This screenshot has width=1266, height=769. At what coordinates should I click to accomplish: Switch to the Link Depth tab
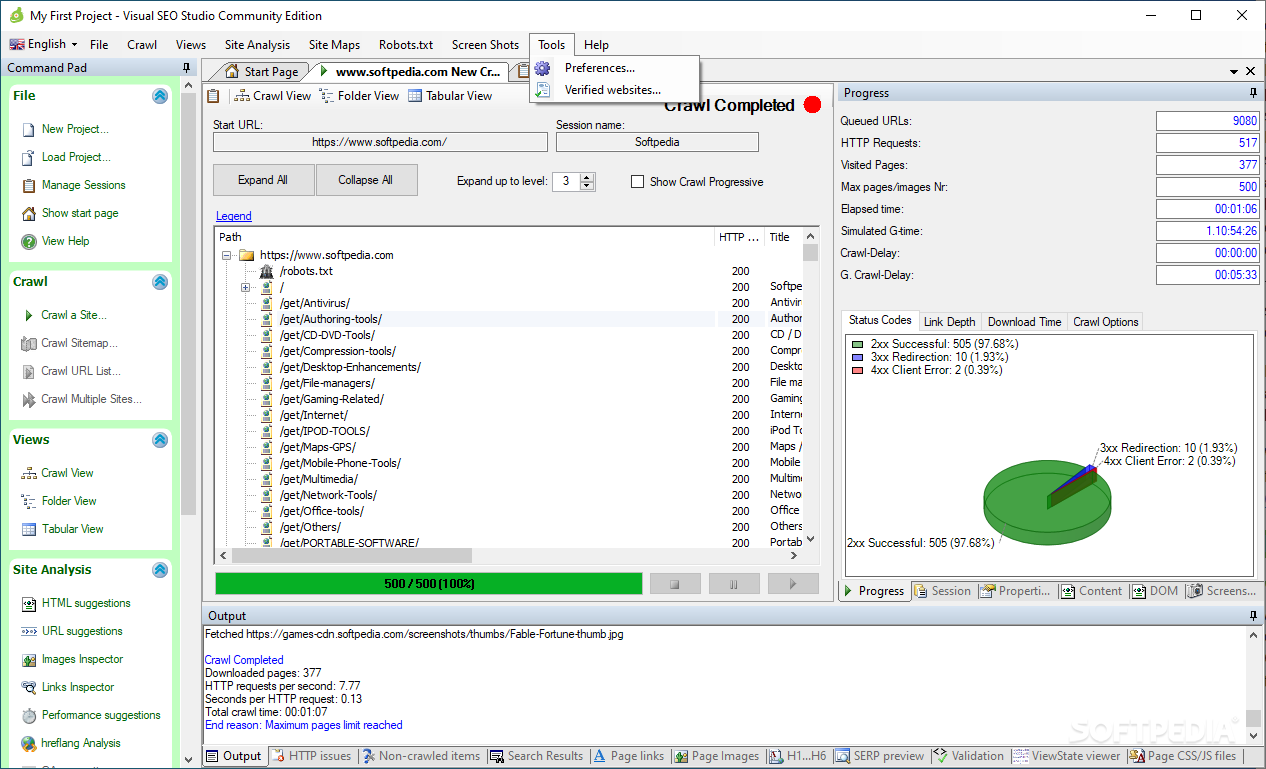click(949, 321)
